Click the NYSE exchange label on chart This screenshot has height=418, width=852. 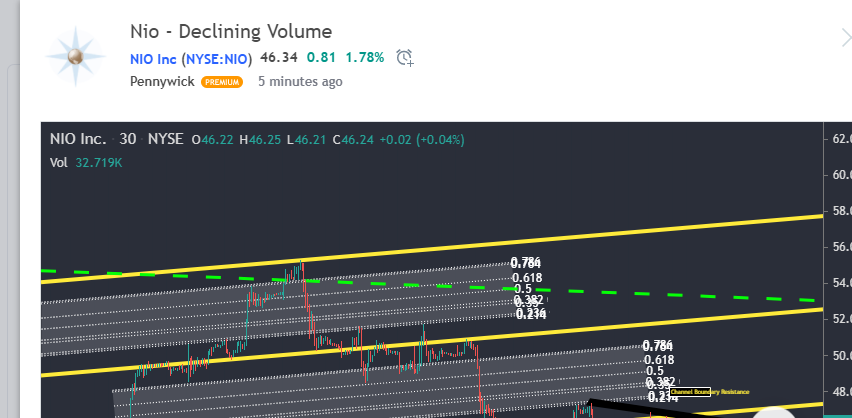click(166, 139)
